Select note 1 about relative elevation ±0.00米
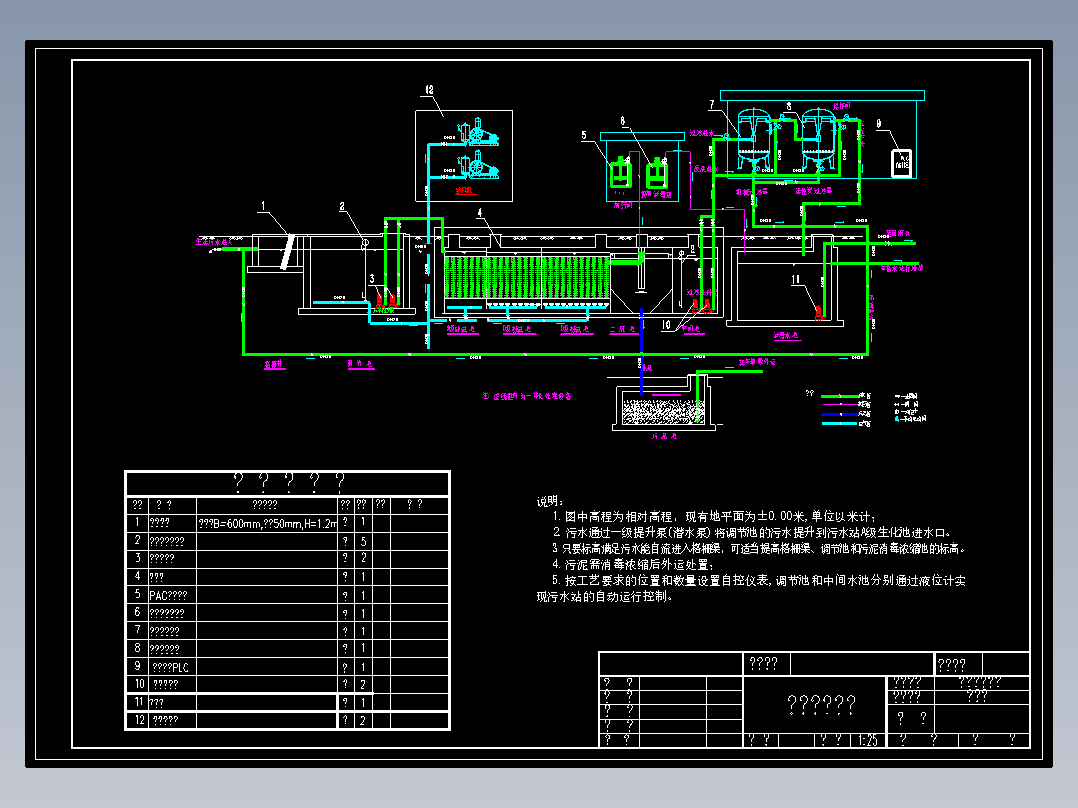 click(x=714, y=516)
